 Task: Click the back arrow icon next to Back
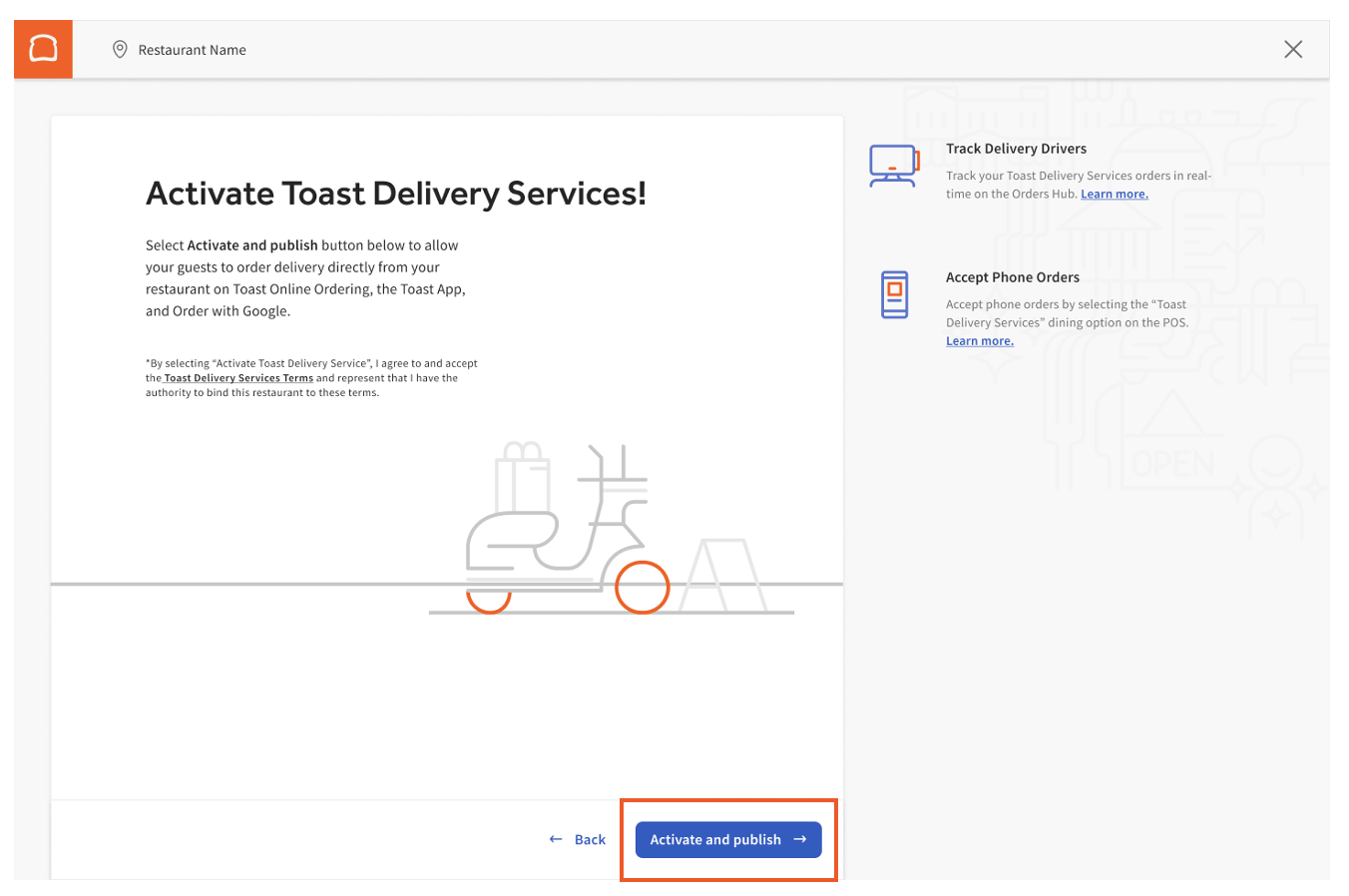(x=555, y=839)
